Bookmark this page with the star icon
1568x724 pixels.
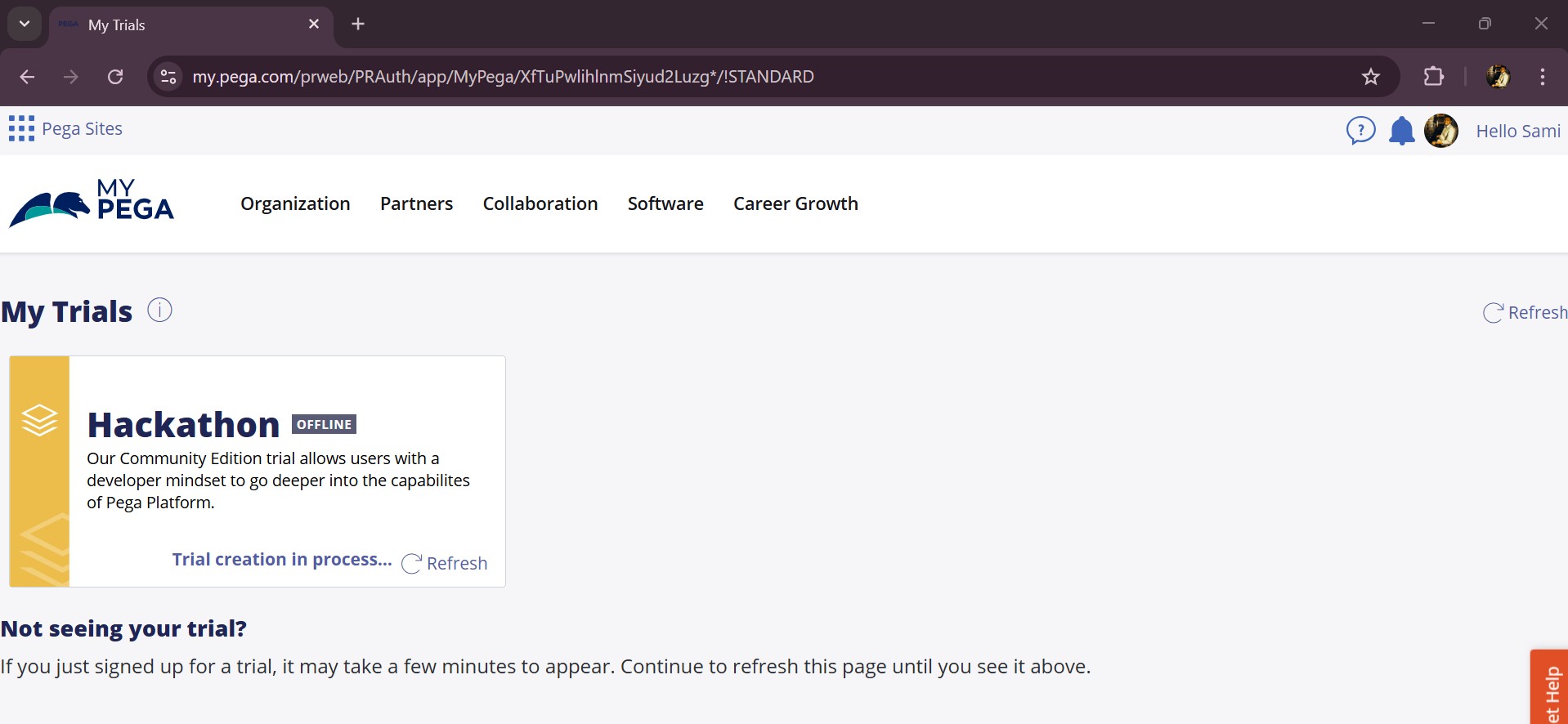[x=1371, y=77]
